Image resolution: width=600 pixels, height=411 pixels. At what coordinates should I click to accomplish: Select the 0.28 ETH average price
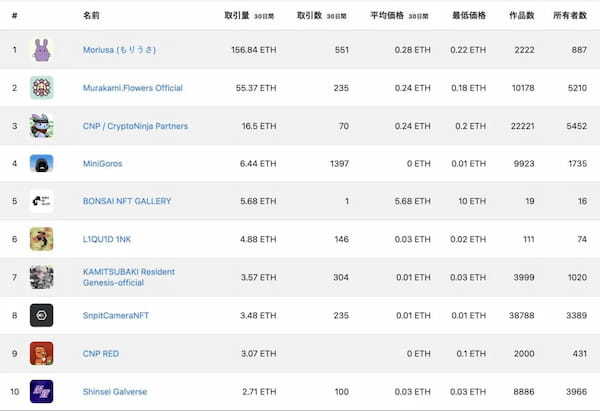click(412, 50)
